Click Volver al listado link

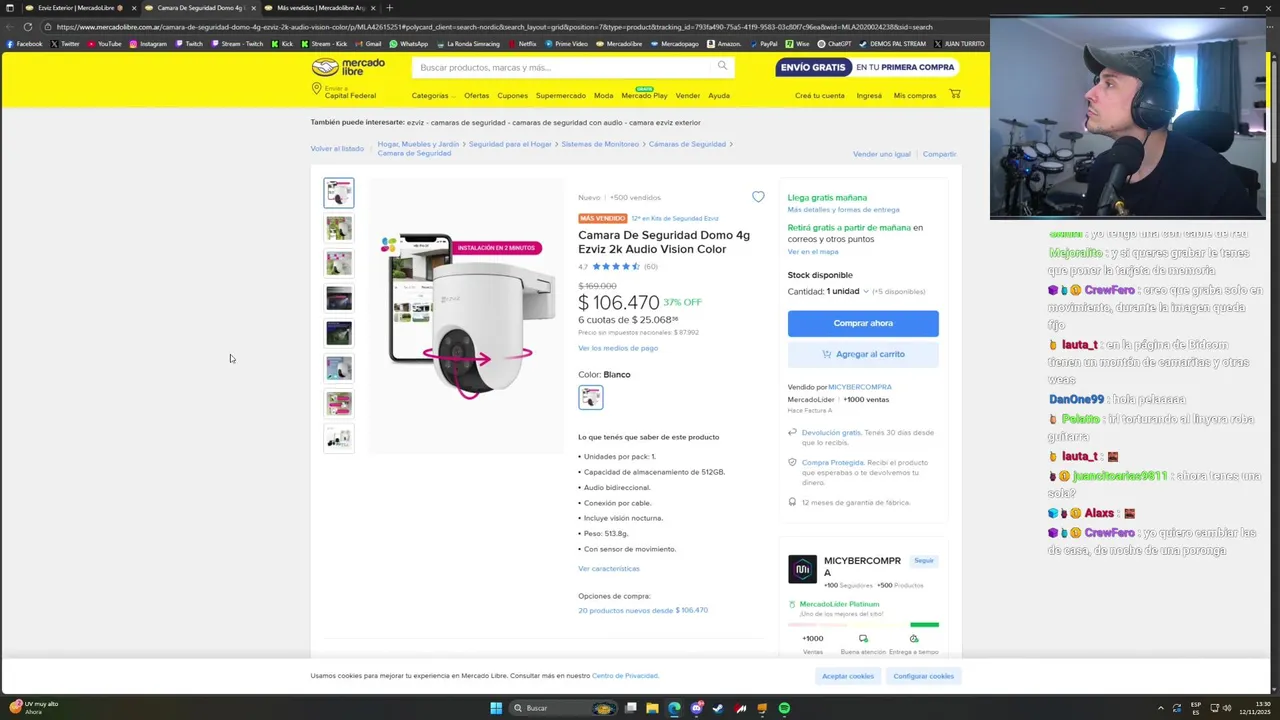point(337,149)
